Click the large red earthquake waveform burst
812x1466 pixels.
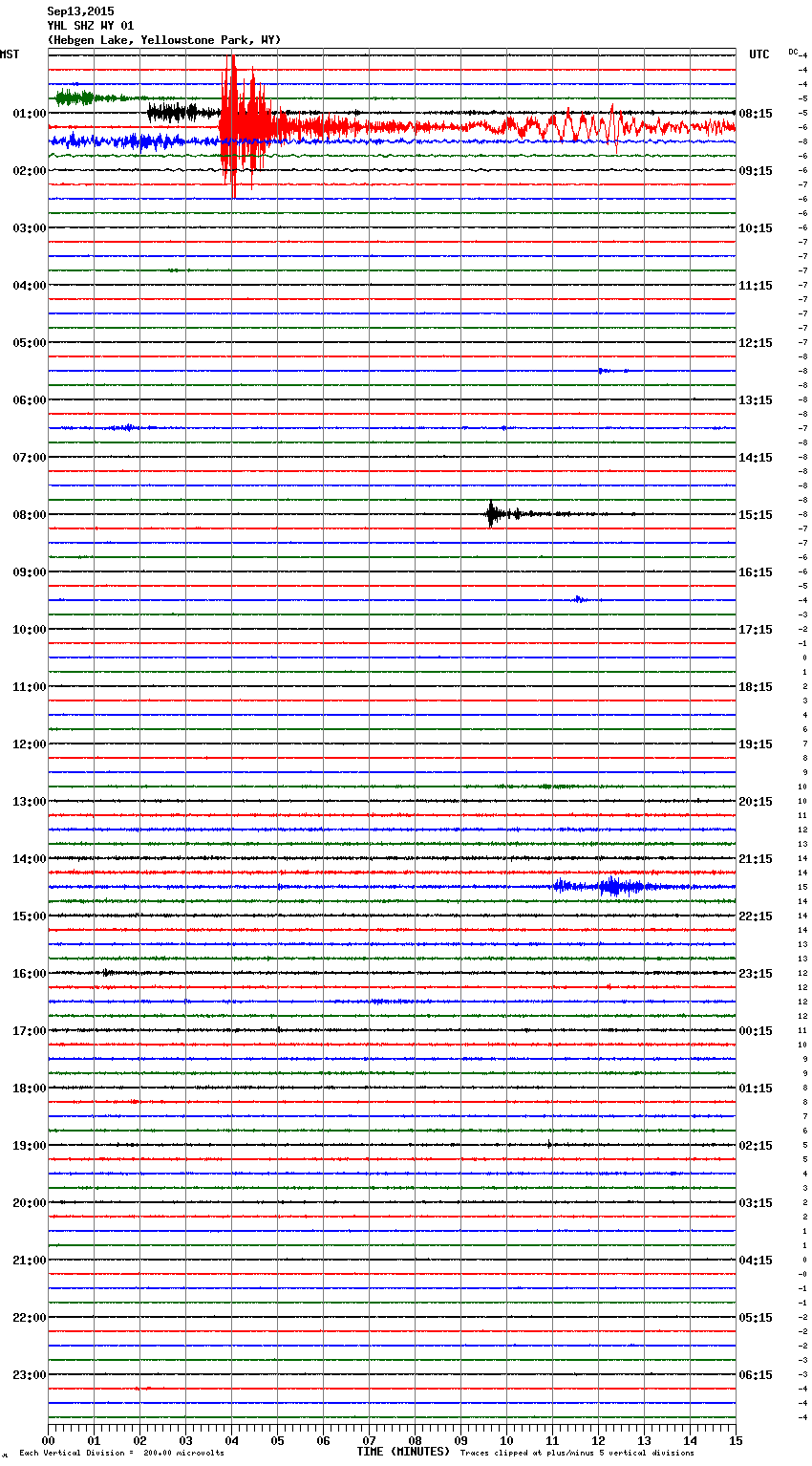245,125
